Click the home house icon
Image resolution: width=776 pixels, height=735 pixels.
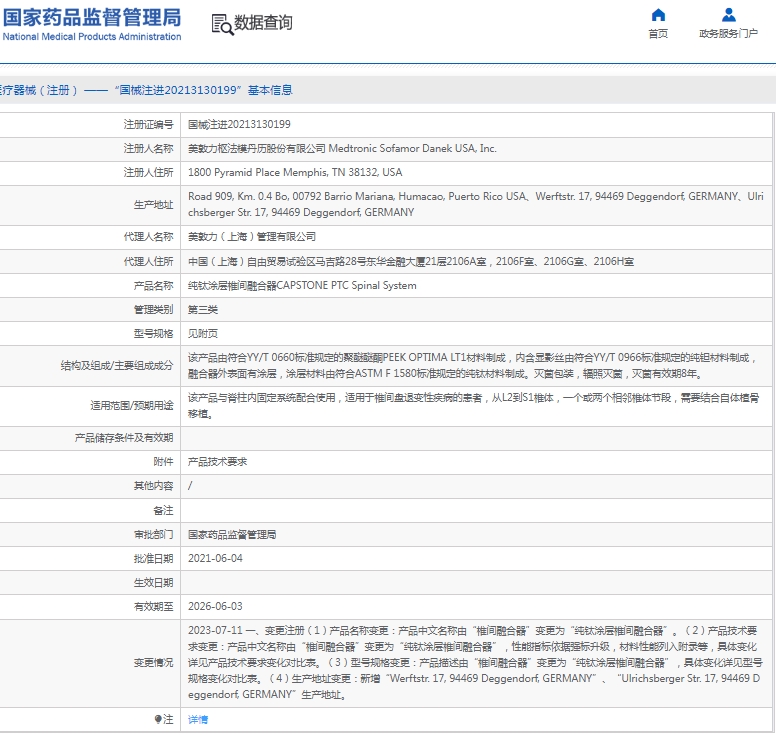pos(658,15)
